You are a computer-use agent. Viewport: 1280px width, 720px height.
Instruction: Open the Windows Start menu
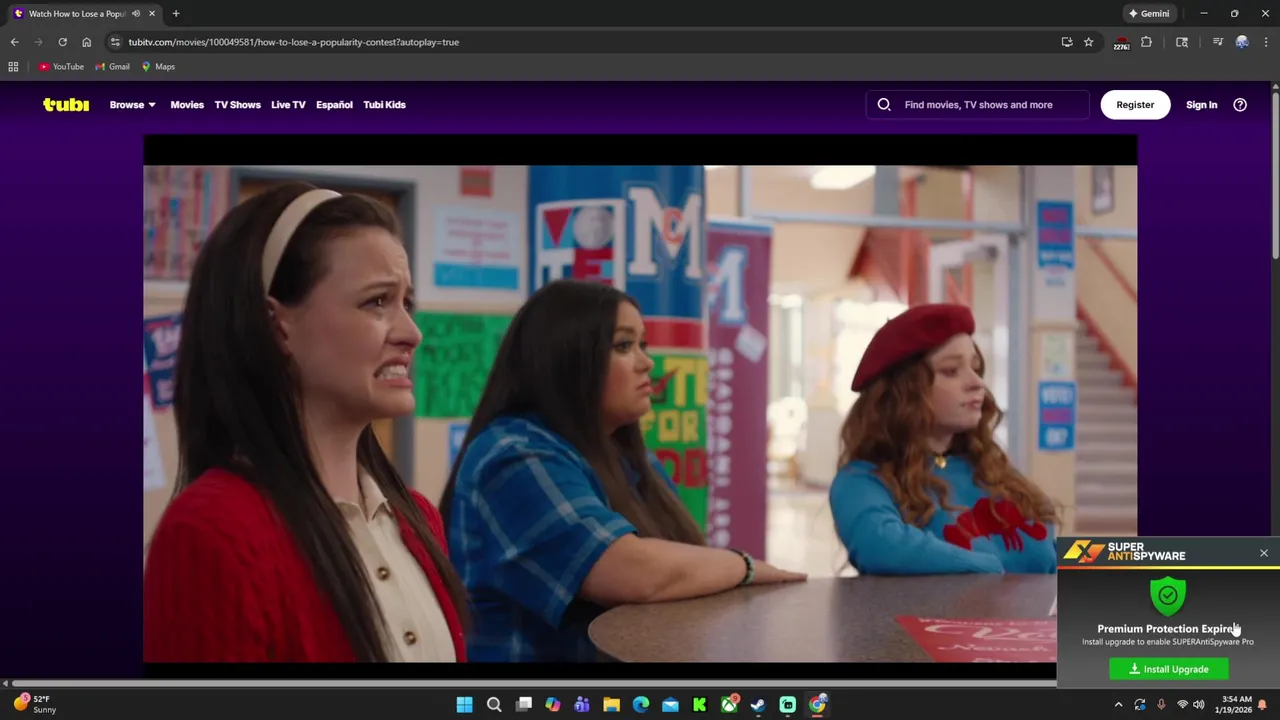point(464,705)
